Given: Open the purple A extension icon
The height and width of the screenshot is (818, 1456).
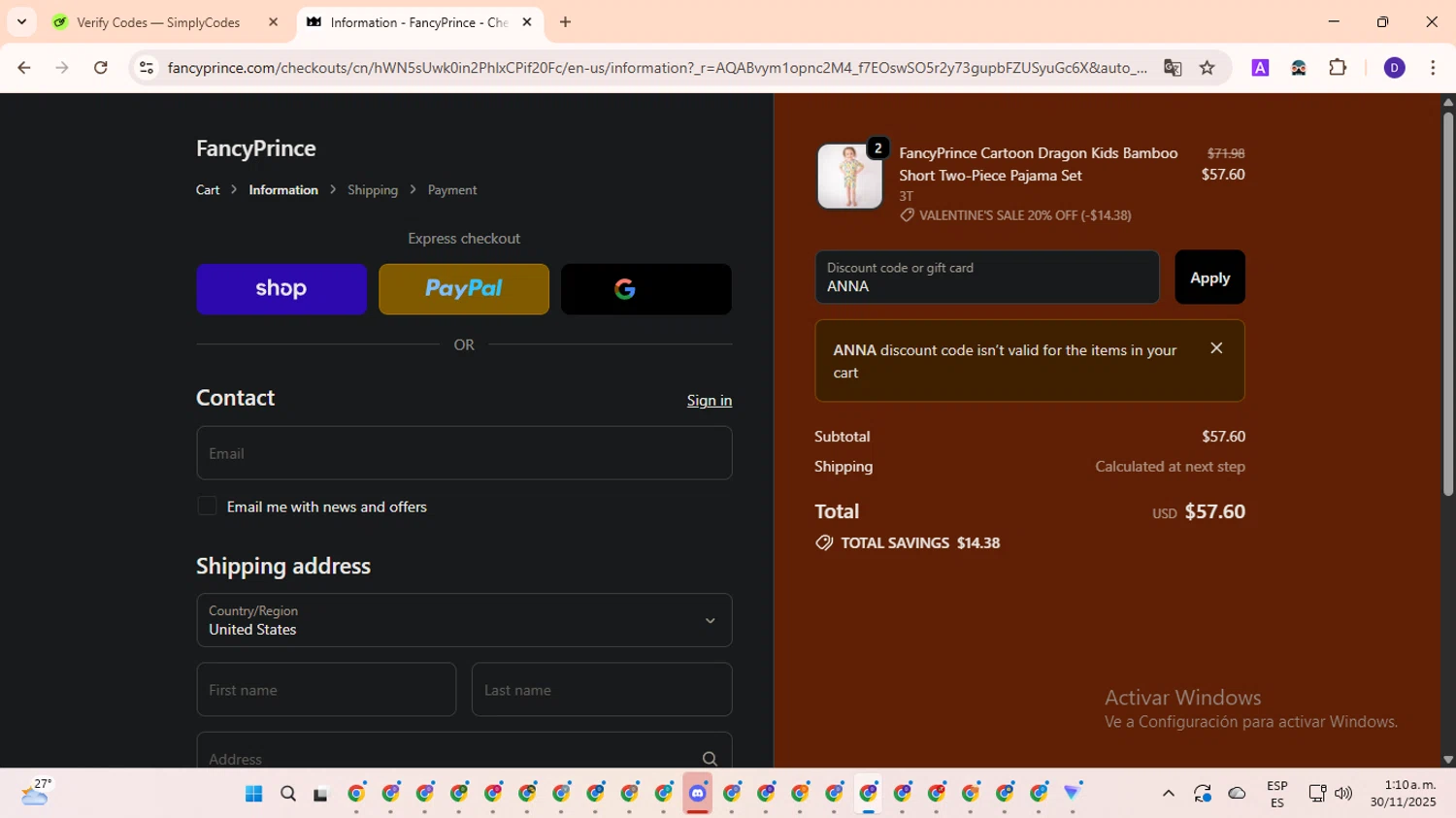Looking at the screenshot, I should pos(1260,68).
